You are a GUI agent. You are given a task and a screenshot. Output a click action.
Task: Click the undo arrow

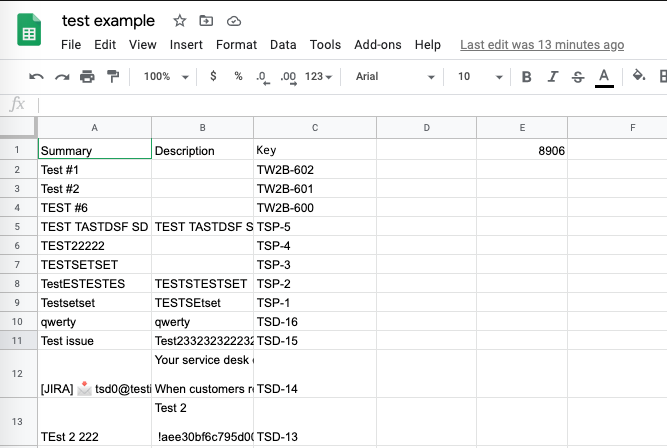[36, 77]
